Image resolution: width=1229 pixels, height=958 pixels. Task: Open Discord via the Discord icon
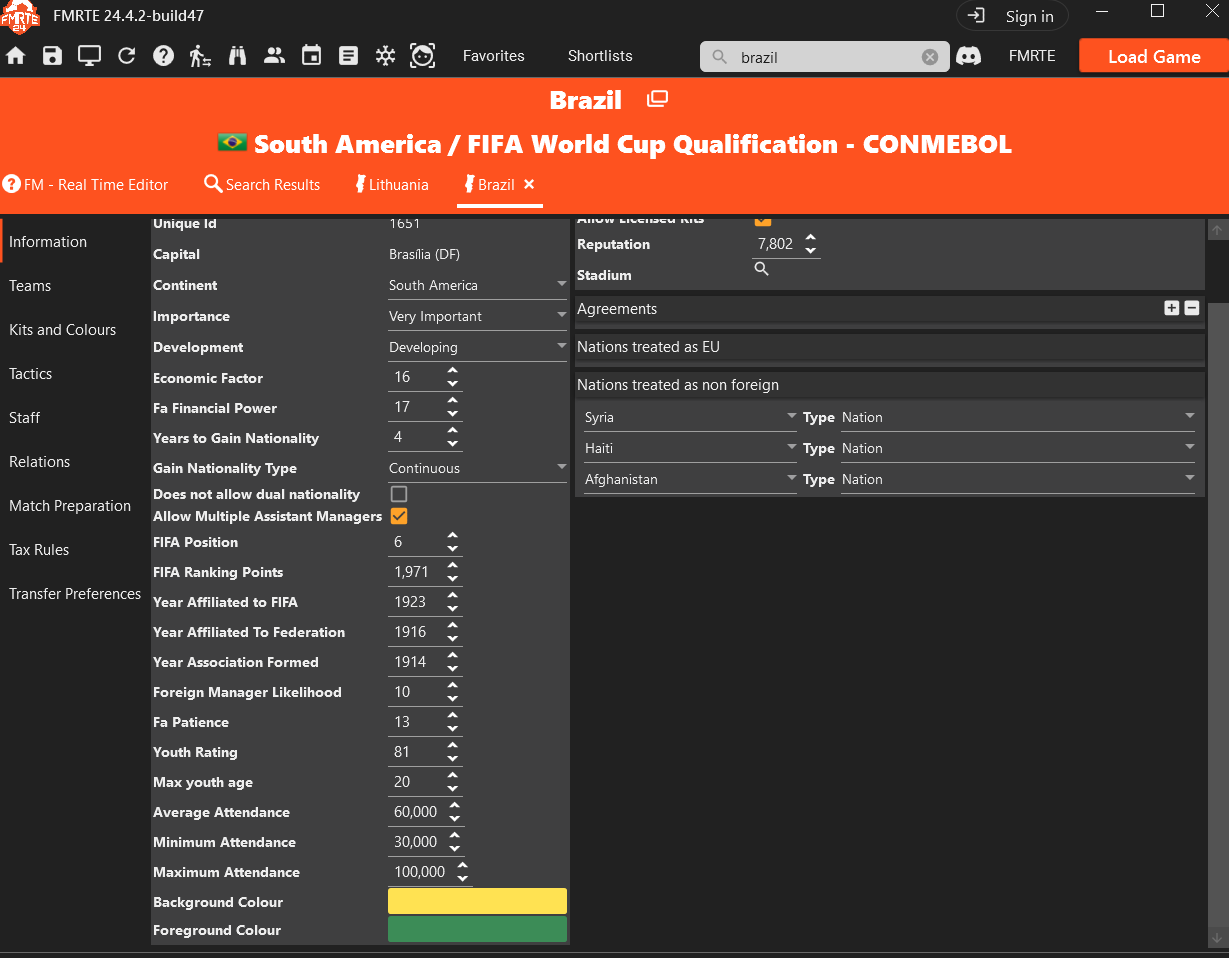pos(968,56)
